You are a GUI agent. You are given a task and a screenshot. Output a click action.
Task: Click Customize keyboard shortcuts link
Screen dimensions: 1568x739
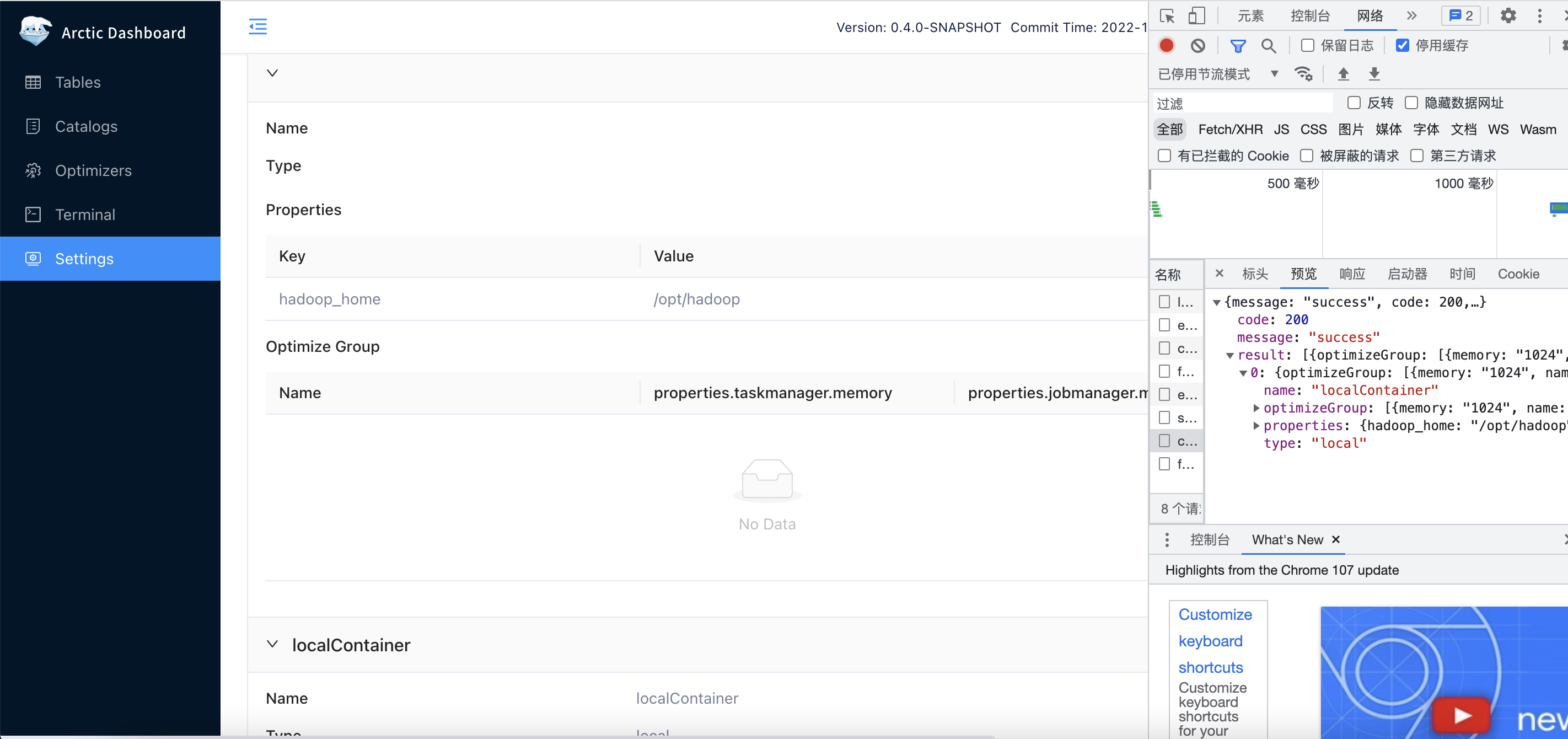[1215, 640]
